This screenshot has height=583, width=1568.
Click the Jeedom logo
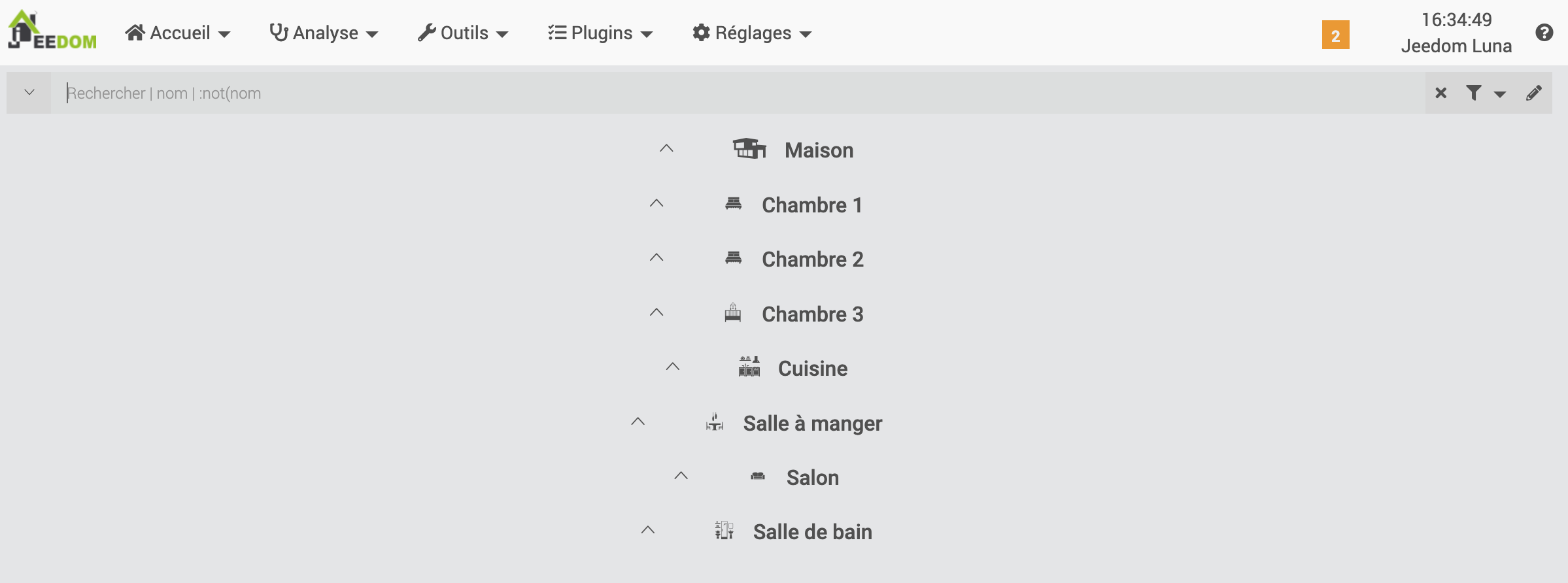(x=52, y=30)
